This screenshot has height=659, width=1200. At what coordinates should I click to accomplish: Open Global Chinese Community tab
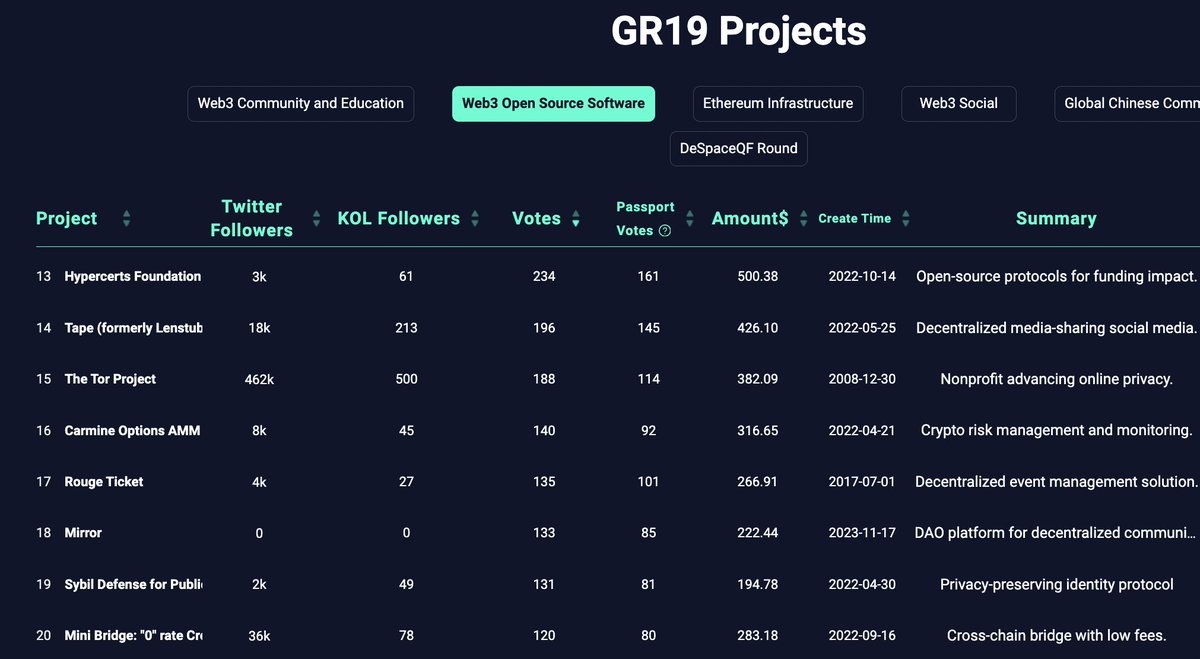click(1127, 103)
